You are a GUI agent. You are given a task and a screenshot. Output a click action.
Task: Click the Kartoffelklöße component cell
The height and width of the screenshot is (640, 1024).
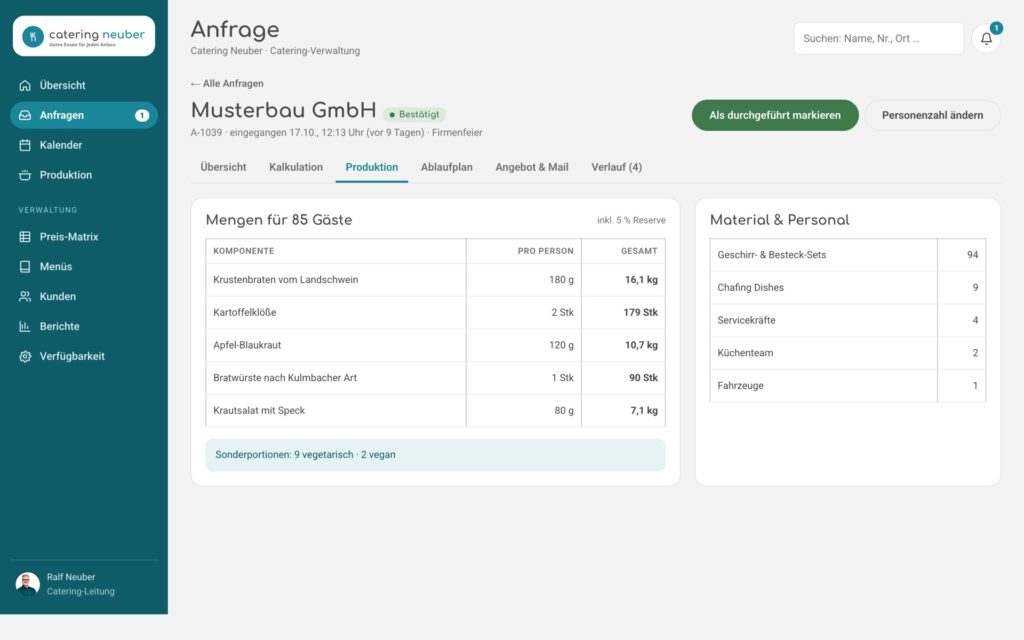tap(336, 313)
